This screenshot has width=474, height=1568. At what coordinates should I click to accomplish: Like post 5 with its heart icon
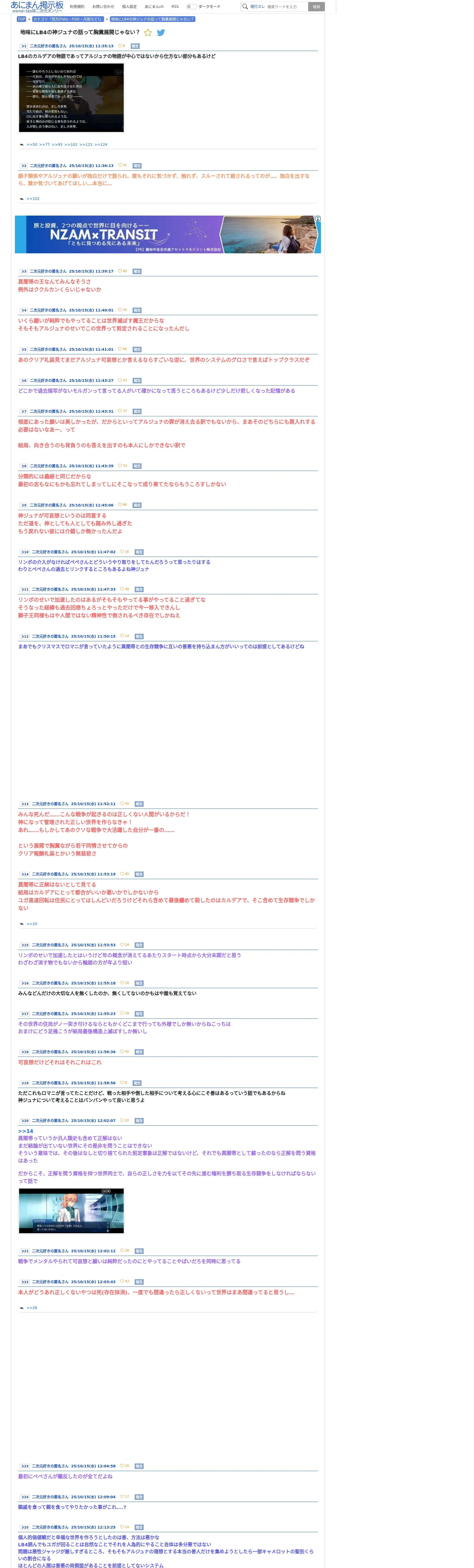tap(120, 349)
